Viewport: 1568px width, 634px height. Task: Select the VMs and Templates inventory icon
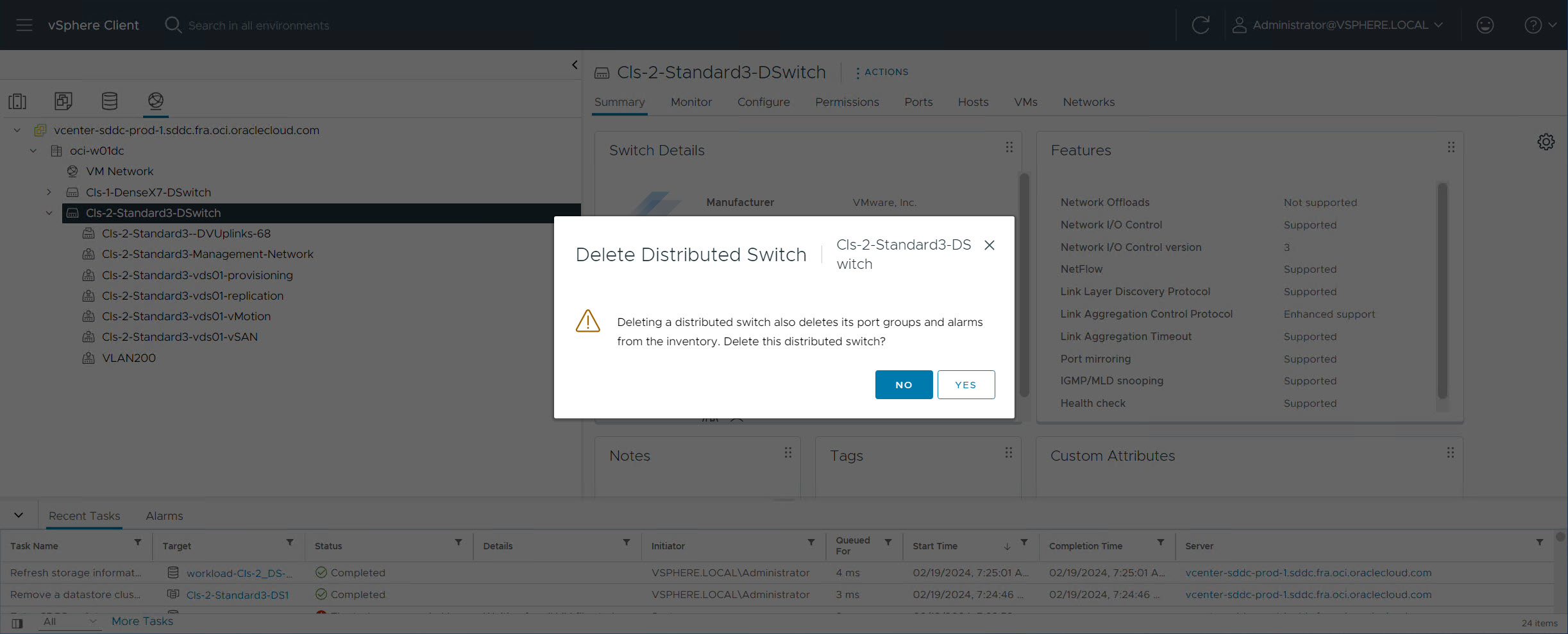pos(63,101)
